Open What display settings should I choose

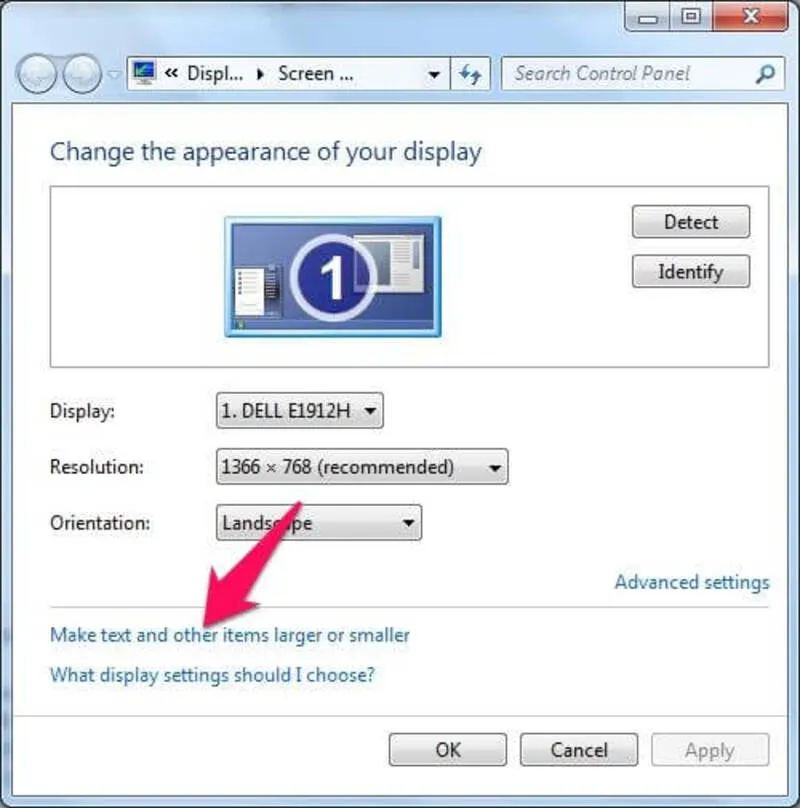point(212,675)
